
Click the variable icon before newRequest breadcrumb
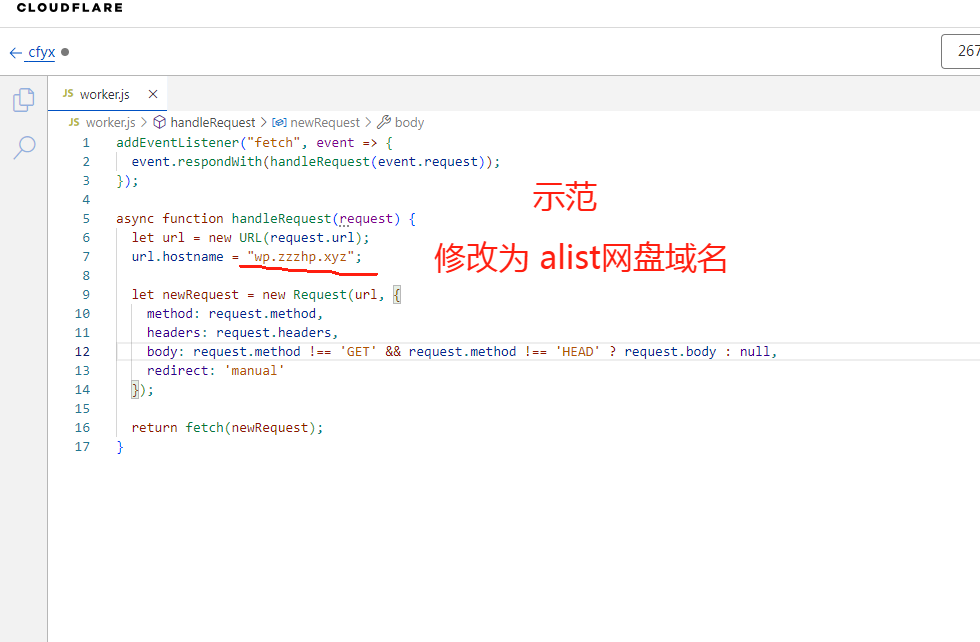[280, 122]
